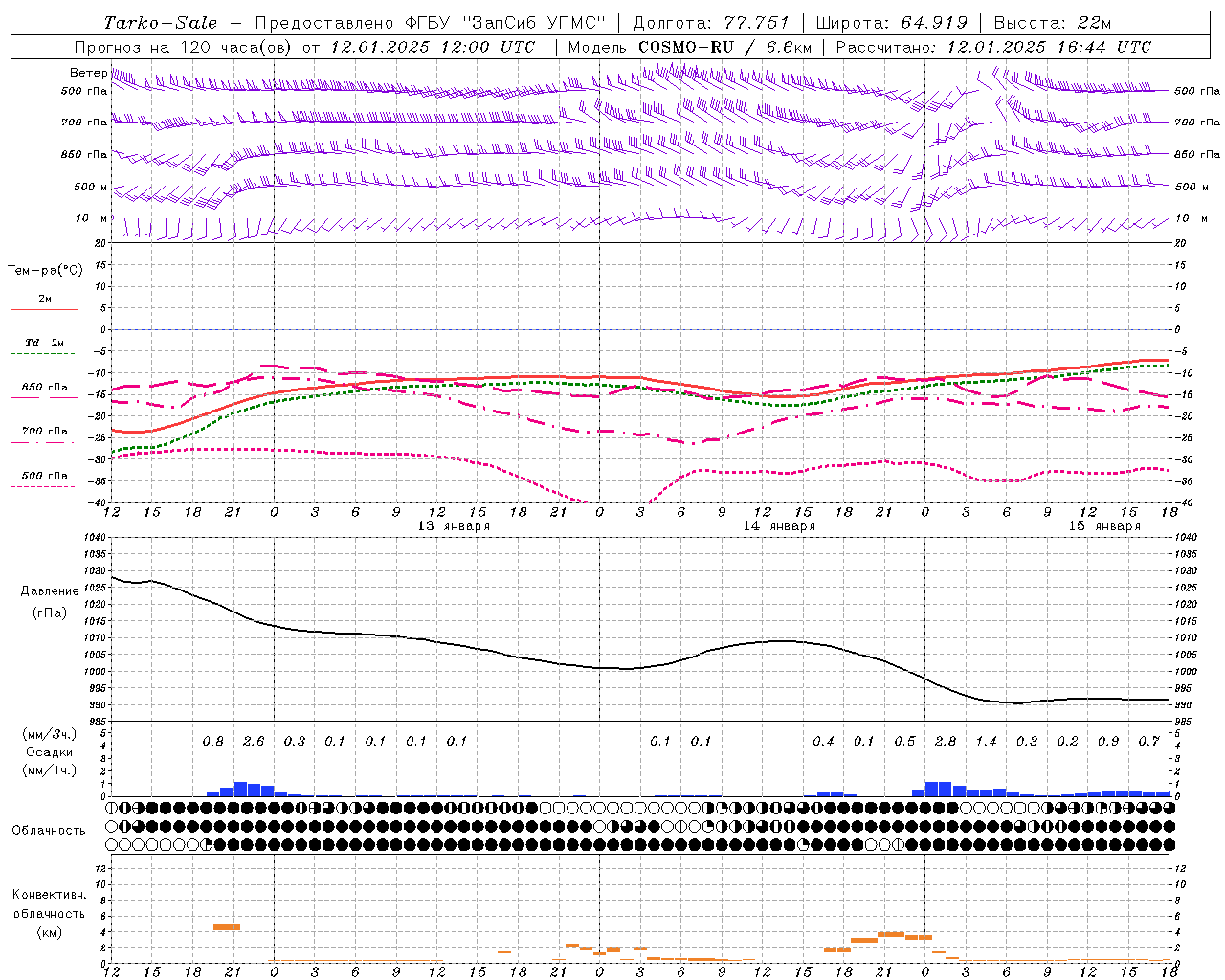Select the 0.5 precipitation value

tap(904, 742)
